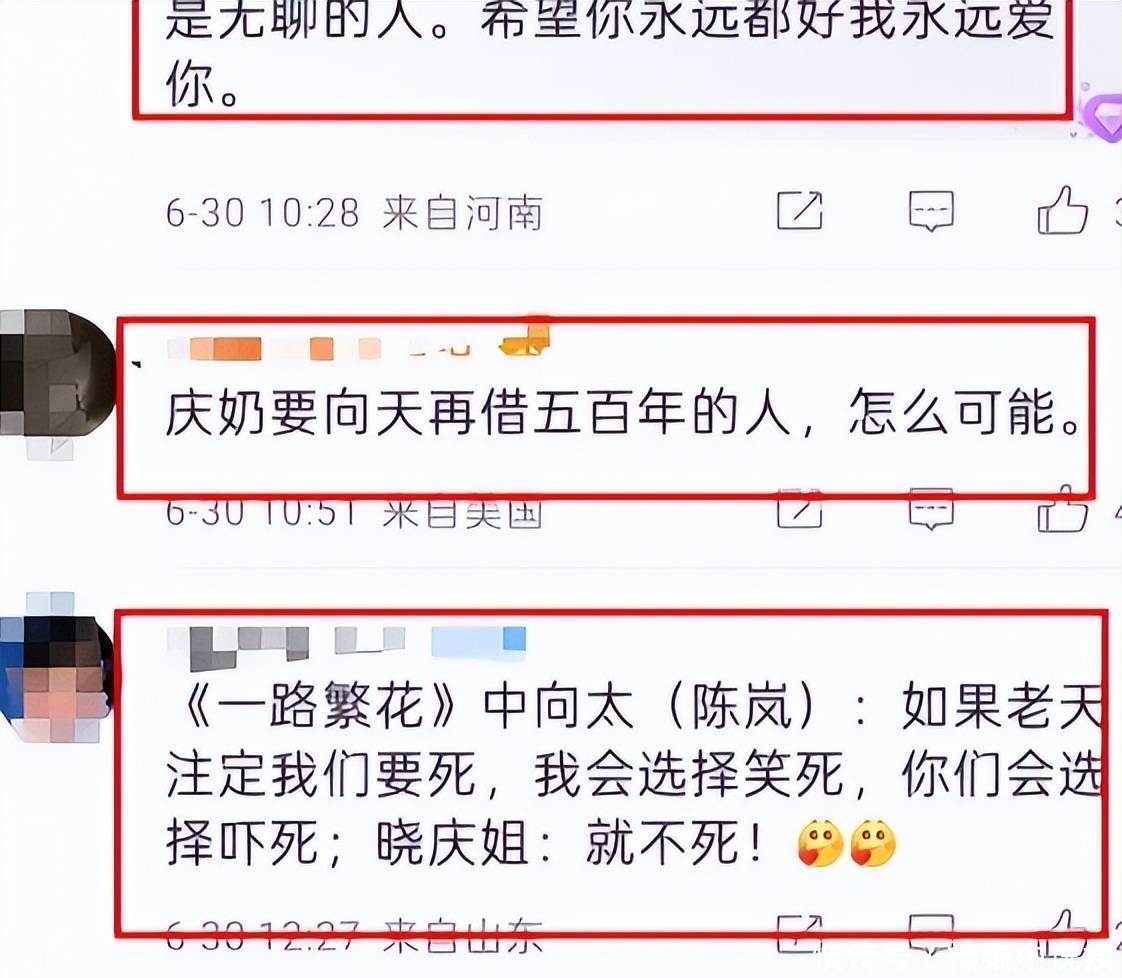Like the comment posted from 河南
1122x978 pixels.
pos(1063,210)
